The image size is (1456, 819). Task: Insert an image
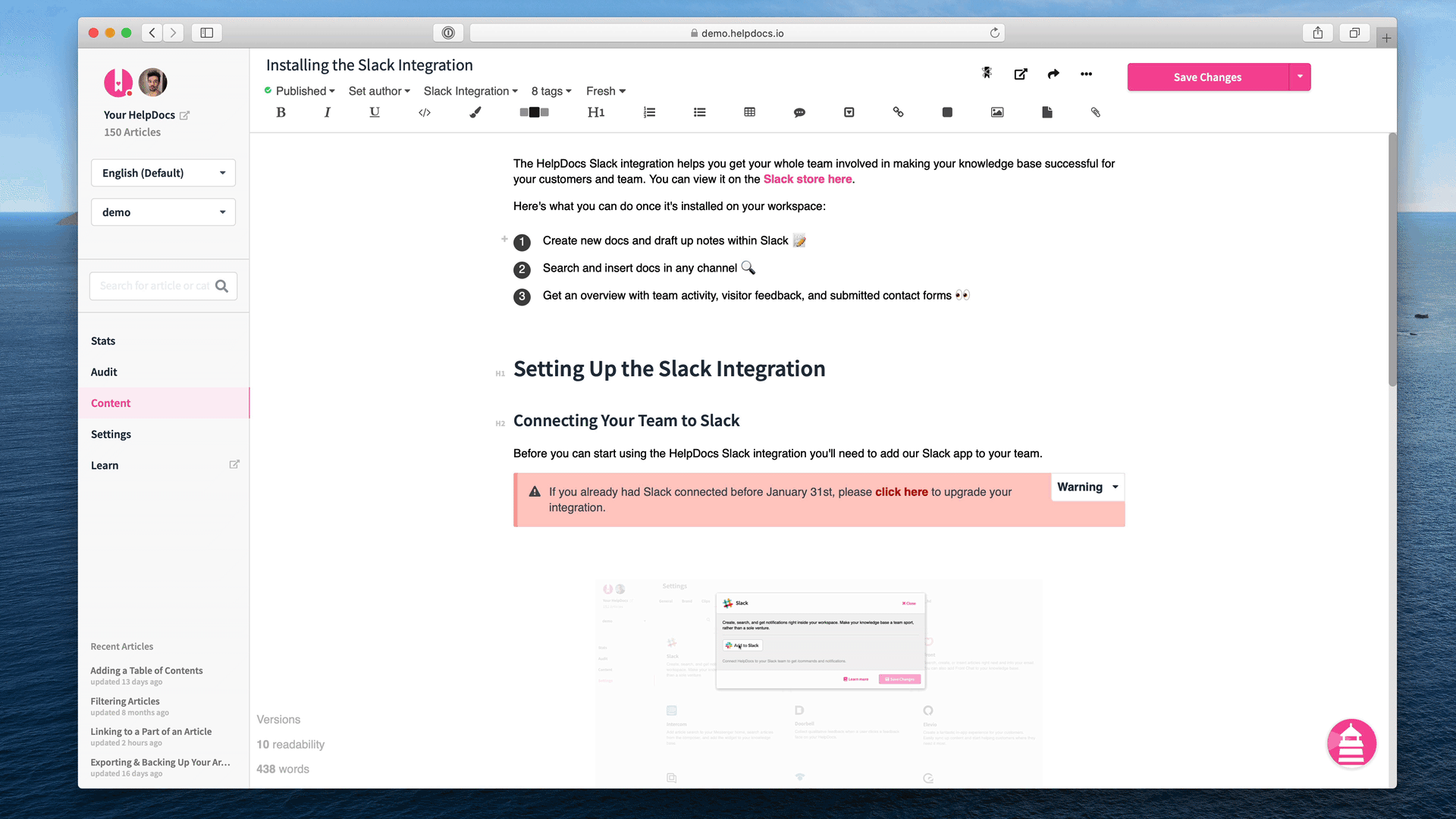[x=997, y=112]
